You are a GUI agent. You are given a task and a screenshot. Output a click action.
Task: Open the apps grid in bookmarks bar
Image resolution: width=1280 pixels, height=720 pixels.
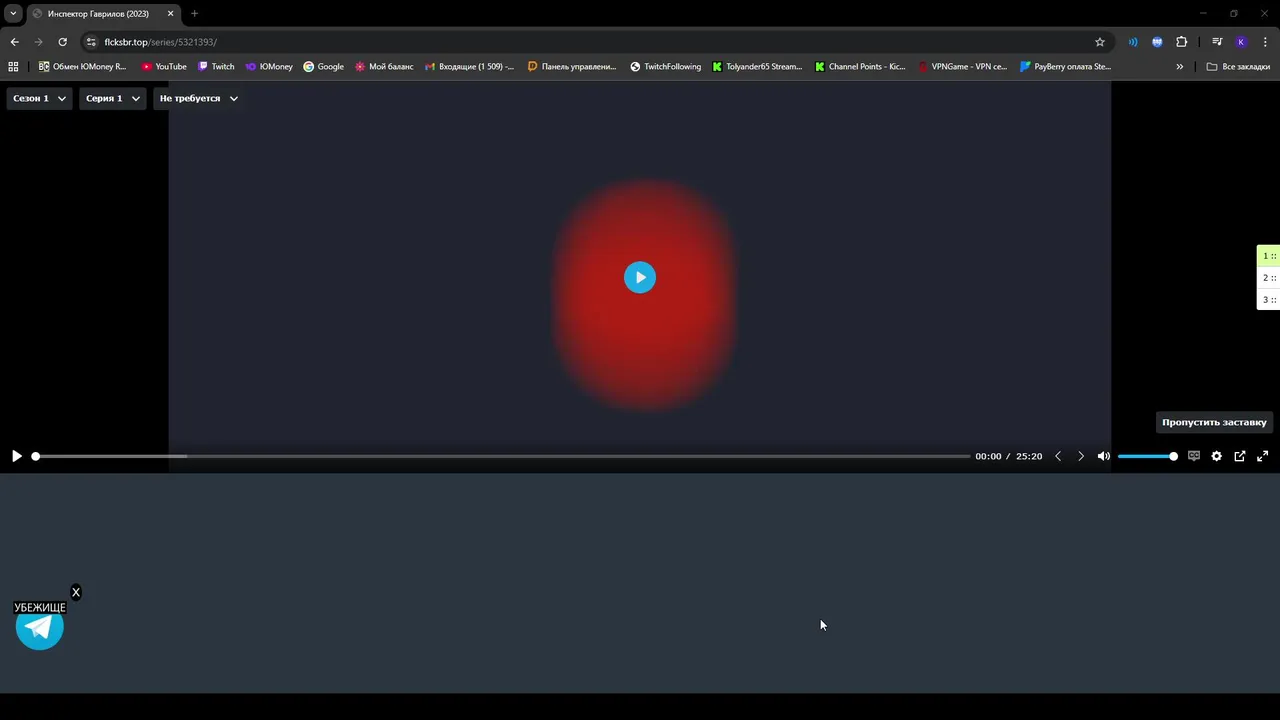coord(13,67)
